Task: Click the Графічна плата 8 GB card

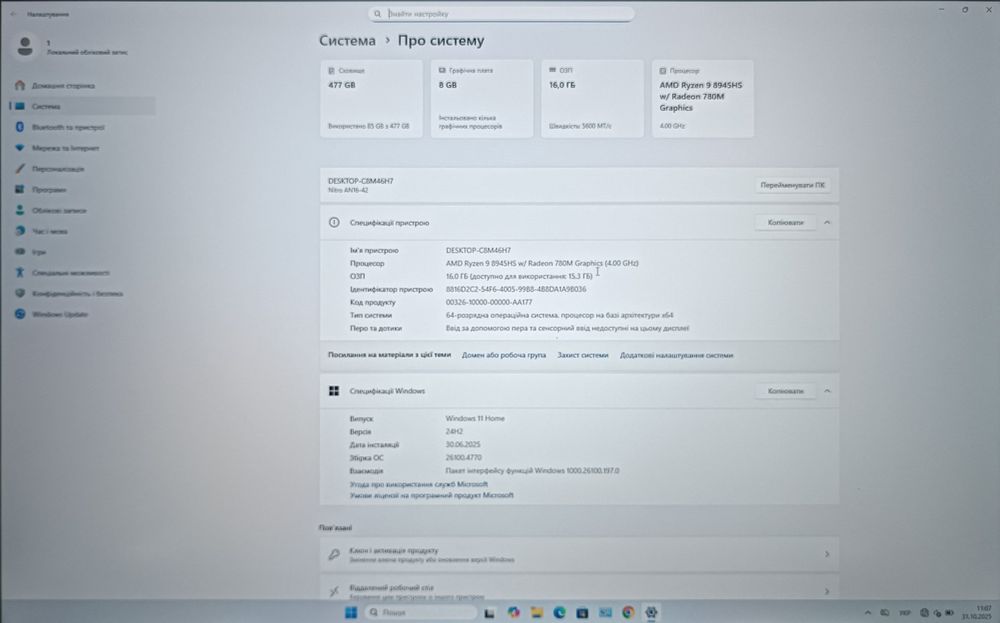Action: tap(482, 99)
